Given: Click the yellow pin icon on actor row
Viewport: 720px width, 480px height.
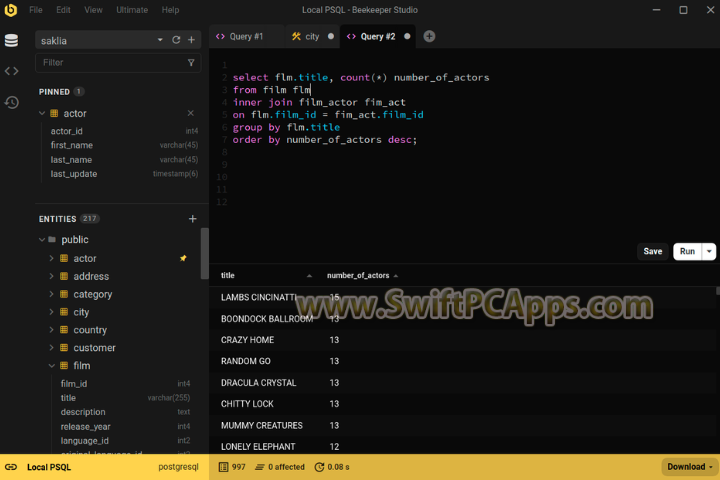Looking at the screenshot, I should pos(183,258).
